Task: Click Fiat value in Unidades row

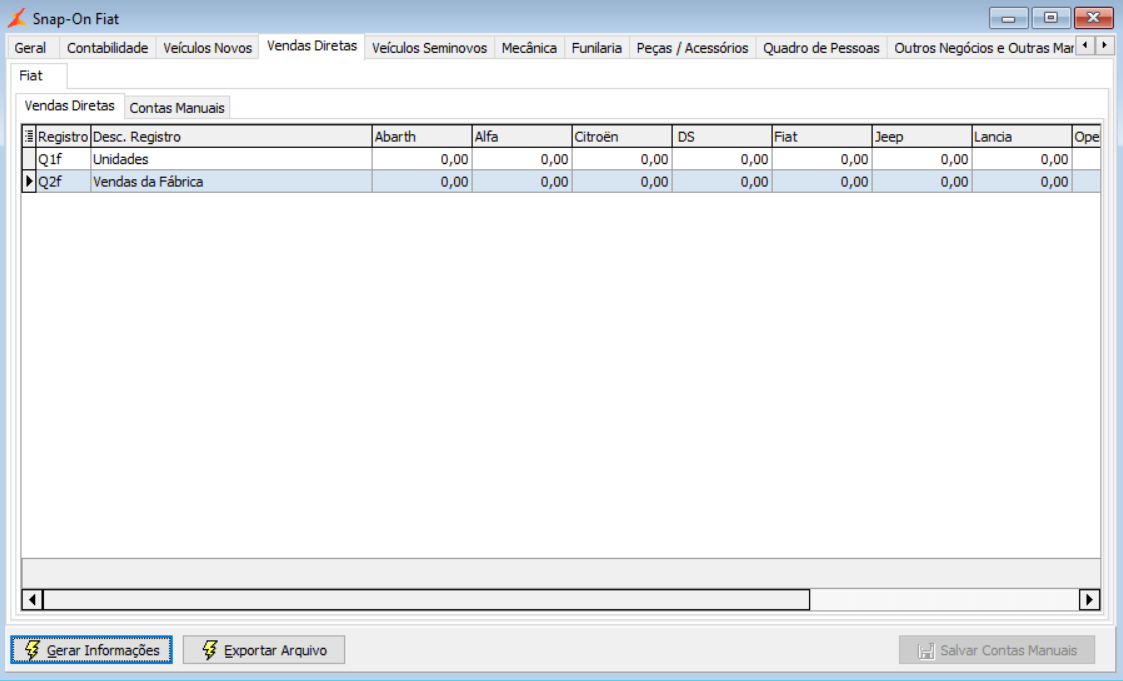Action: (822, 159)
